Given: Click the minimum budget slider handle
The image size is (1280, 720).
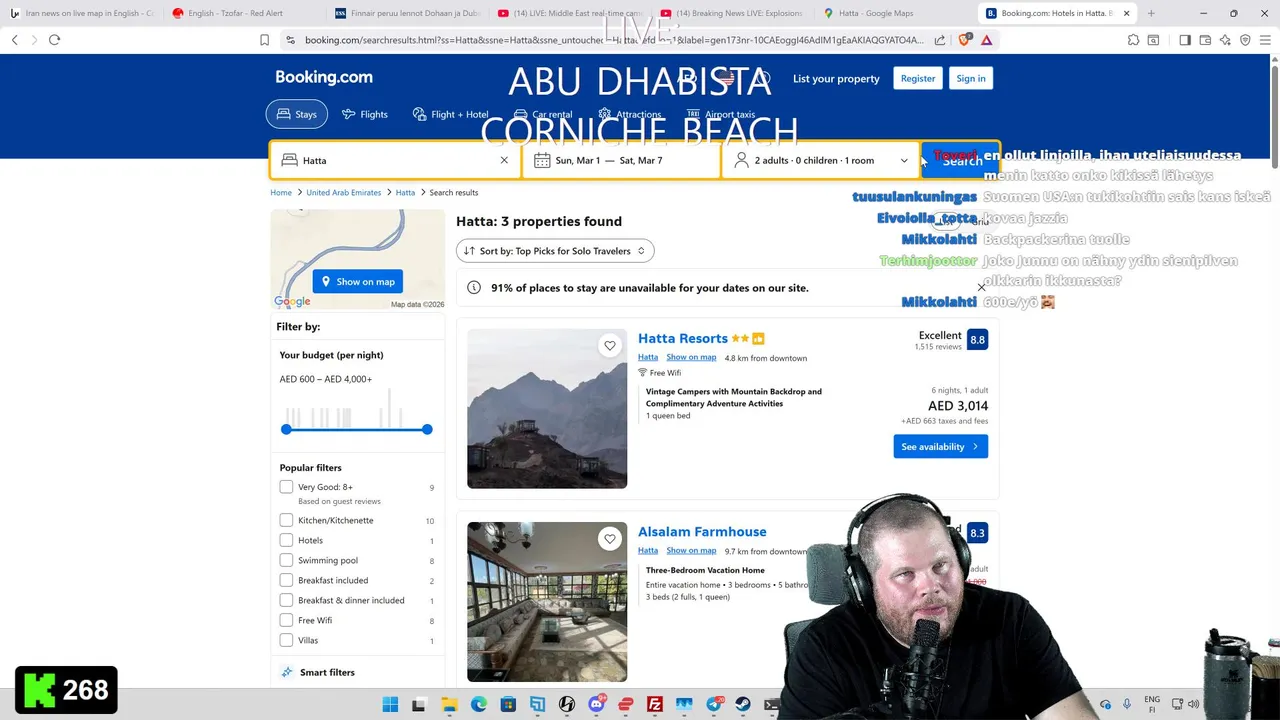Looking at the screenshot, I should pos(286,429).
